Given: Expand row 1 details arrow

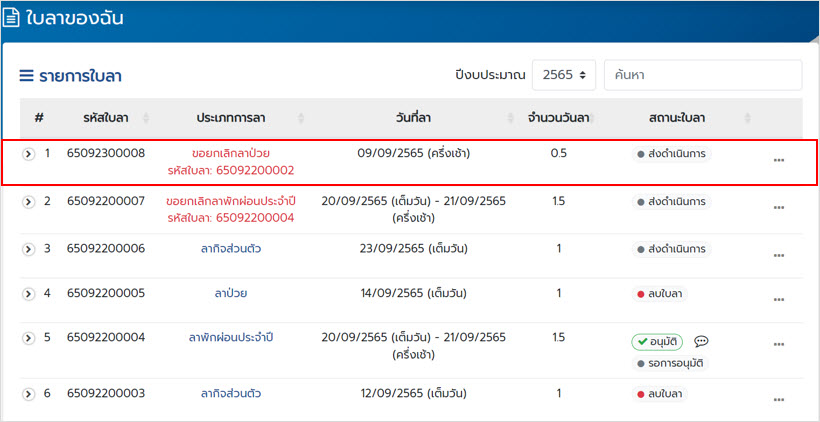Looking at the screenshot, I should point(29,154).
